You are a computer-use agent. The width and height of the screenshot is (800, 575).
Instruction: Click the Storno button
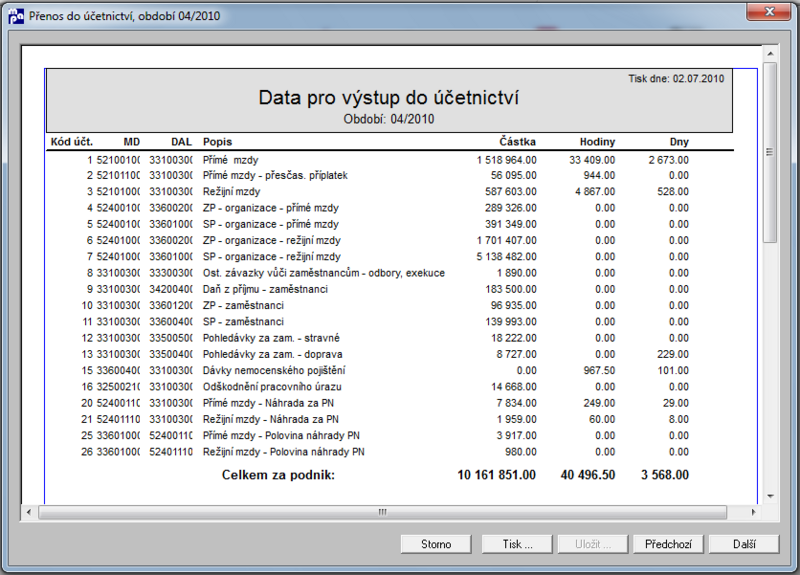[x=436, y=544]
